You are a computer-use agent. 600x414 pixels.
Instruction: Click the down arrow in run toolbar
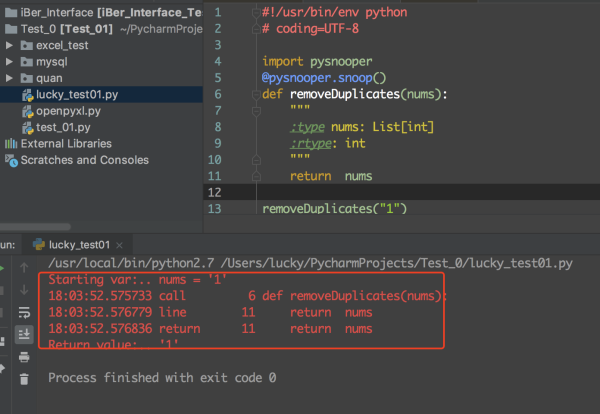pyautogui.click(x=24, y=290)
